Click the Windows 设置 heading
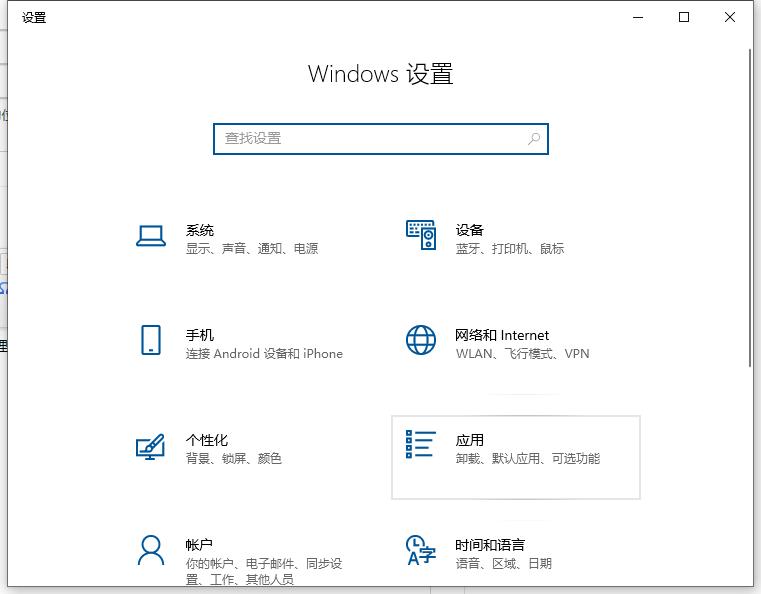Viewport: 761px width, 594px height. click(380, 74)
